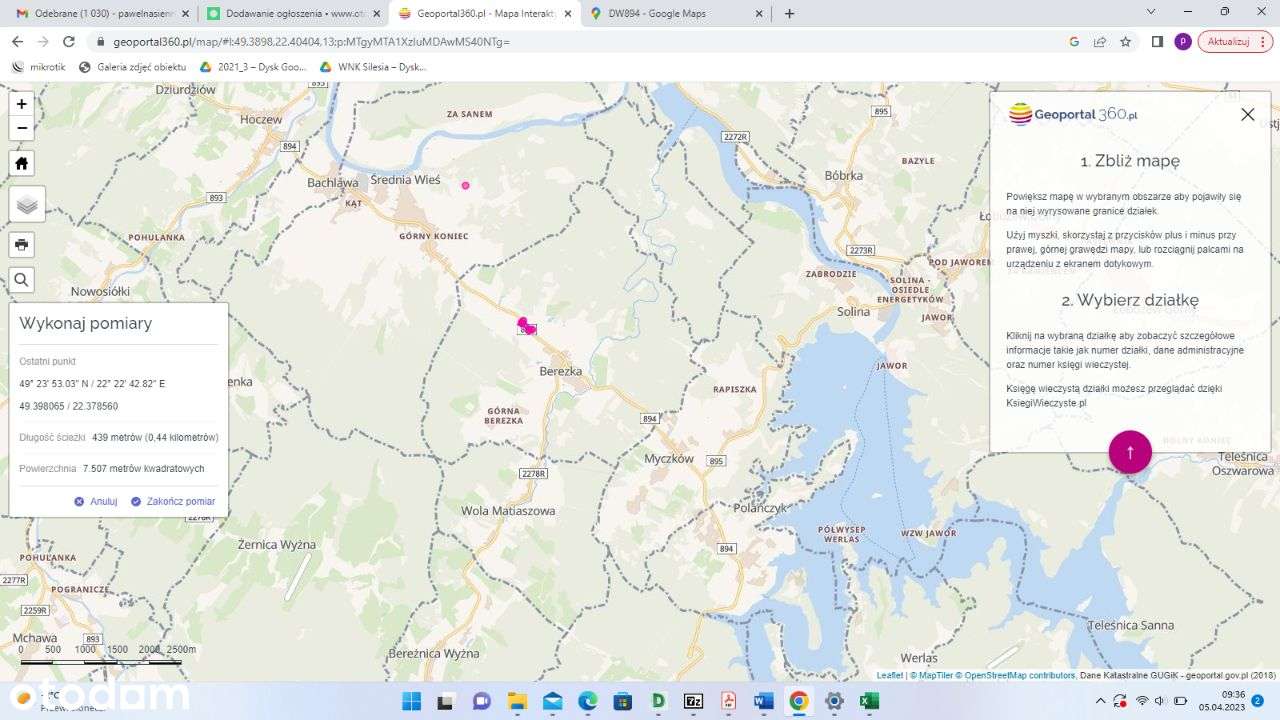Viewport: 1280px width, 720px height.
Task: Open a new browser tab
Action: click(x=789, y=14)
